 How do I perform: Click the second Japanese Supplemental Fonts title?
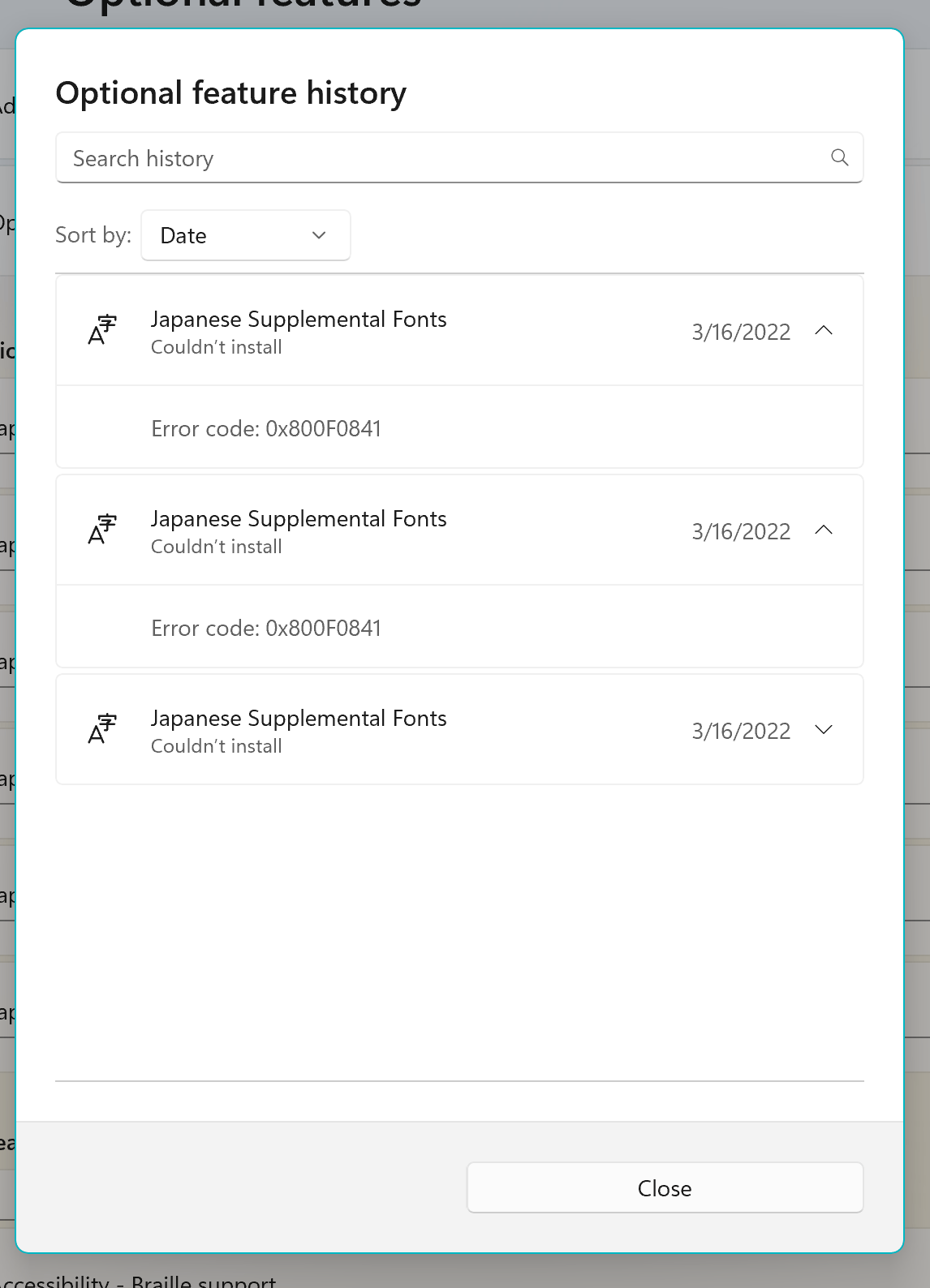point(299,519)
